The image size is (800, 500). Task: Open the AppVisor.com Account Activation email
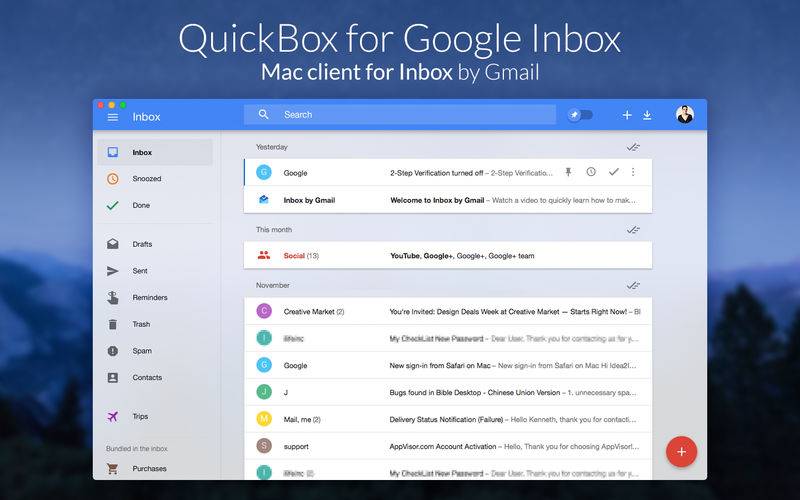[448, 446]
